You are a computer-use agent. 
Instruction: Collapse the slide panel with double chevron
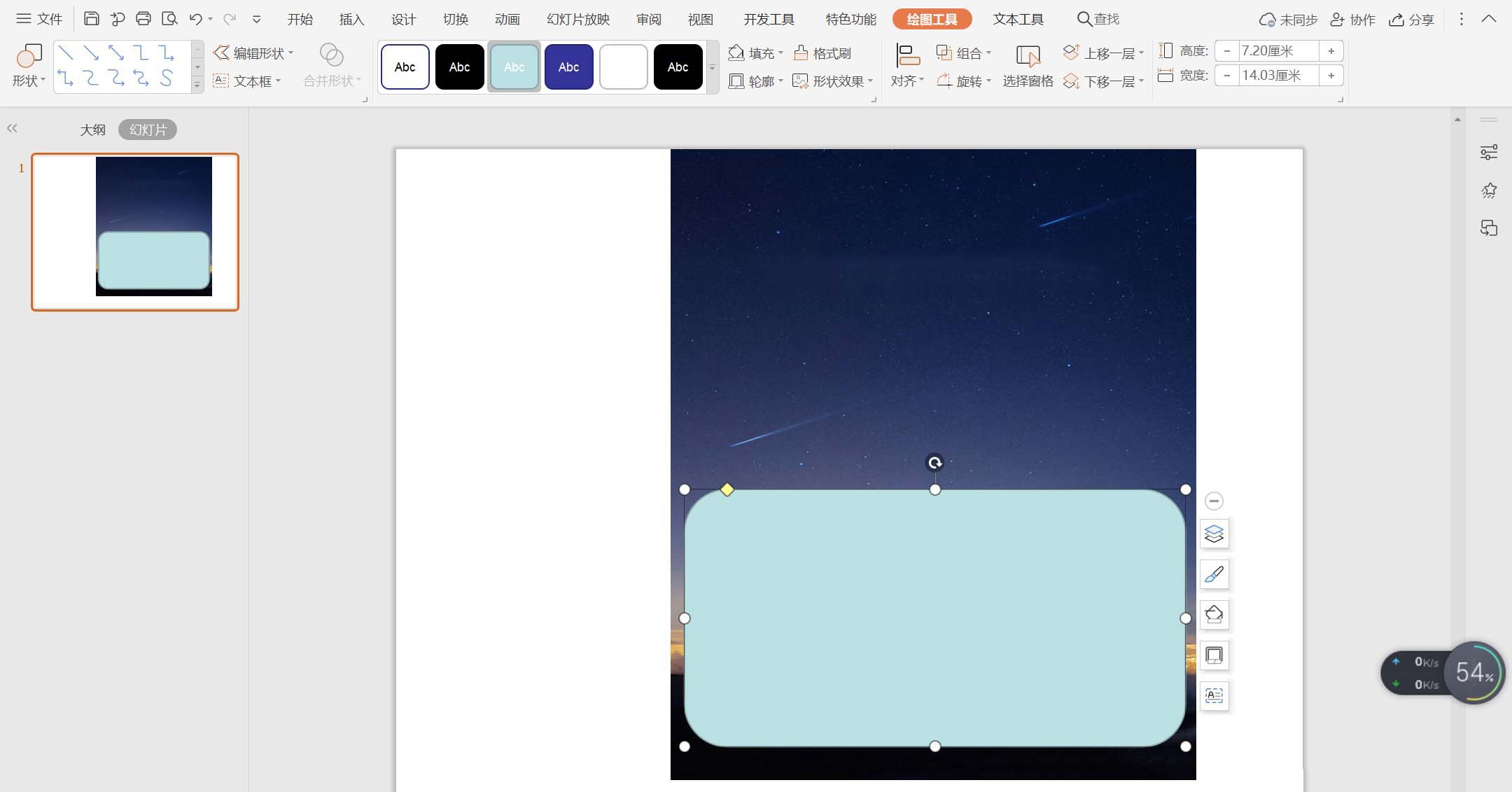pos(12,128)
